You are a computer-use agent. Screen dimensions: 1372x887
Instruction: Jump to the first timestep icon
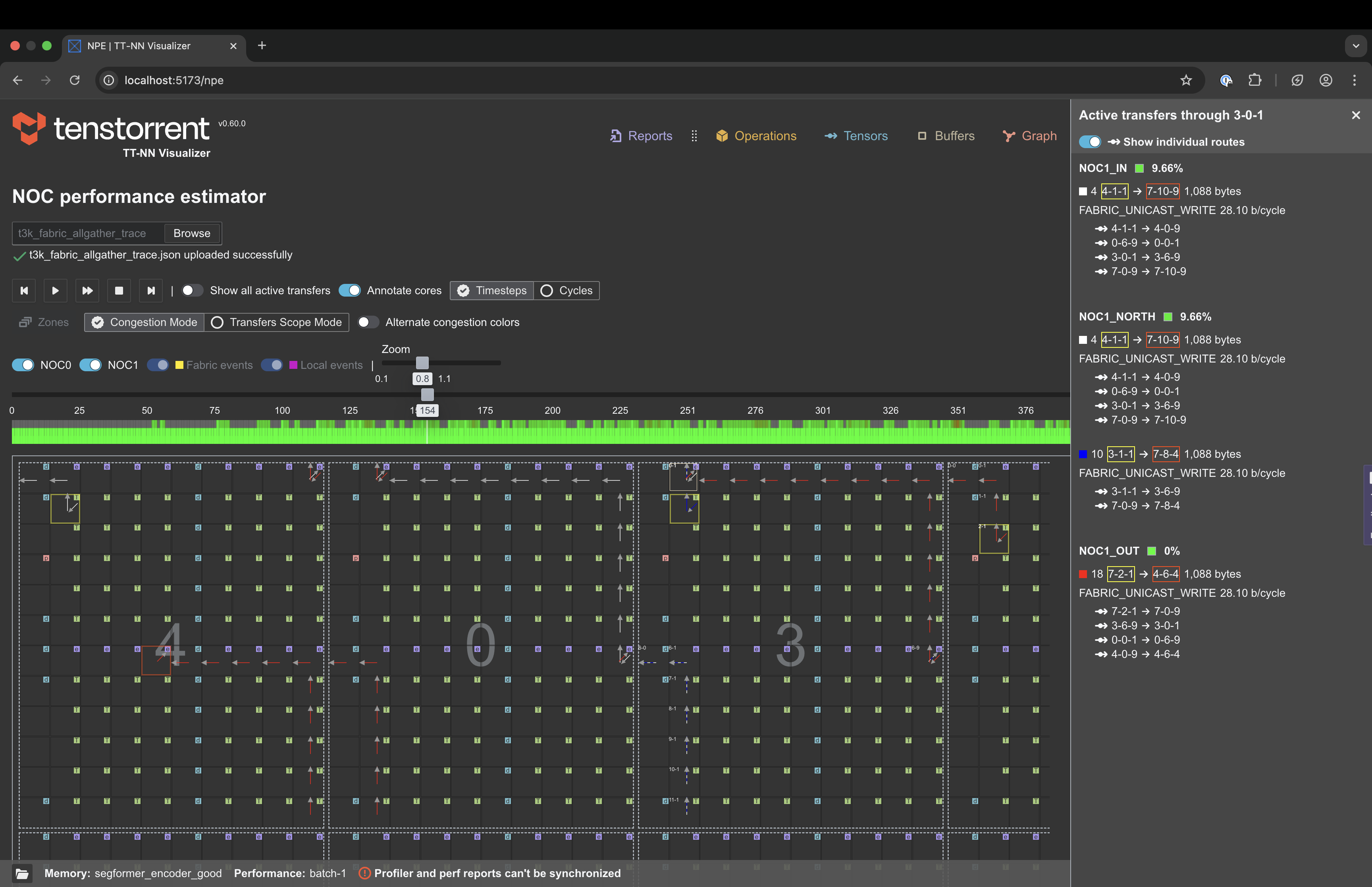click(x=24, y=291)
